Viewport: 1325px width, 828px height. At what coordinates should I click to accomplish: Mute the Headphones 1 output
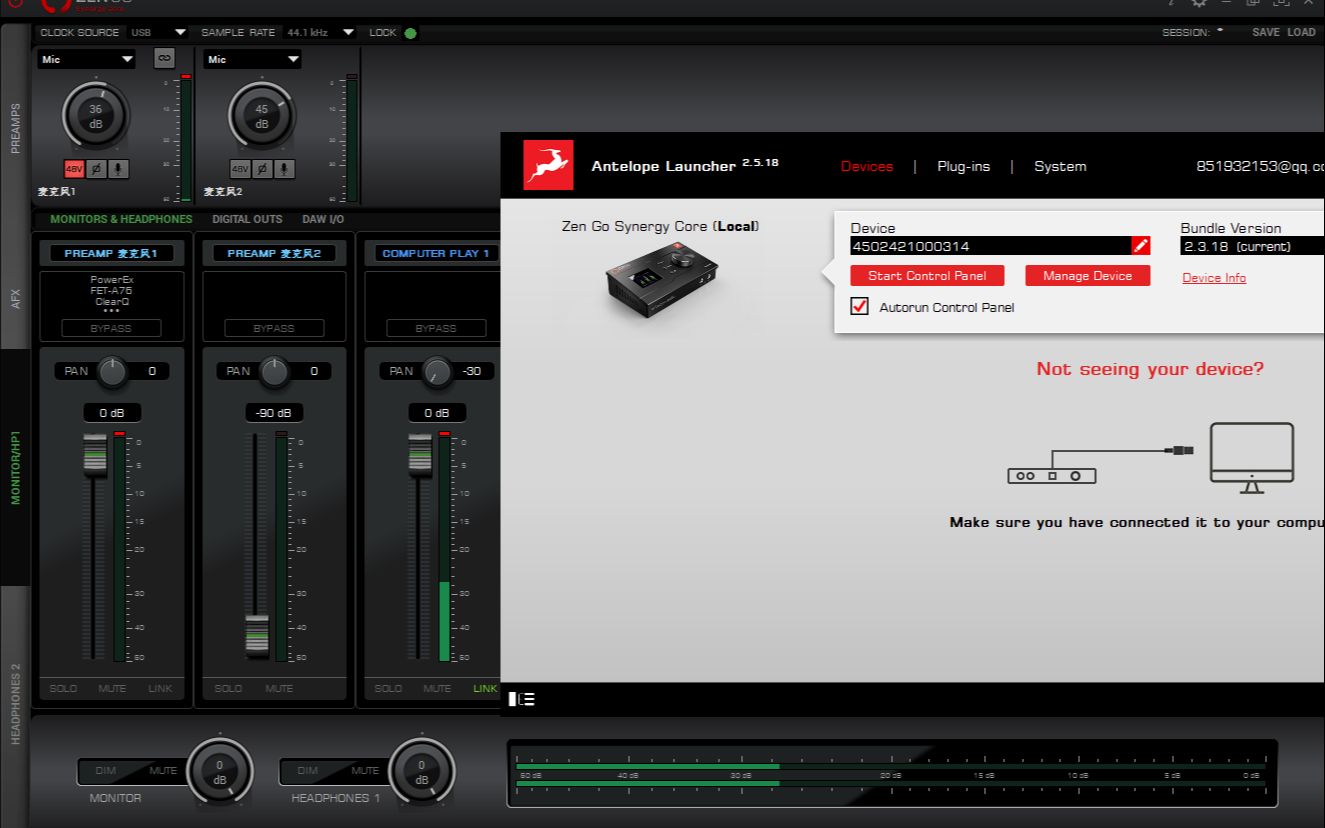pyautogui.click(x=365, y=771)
